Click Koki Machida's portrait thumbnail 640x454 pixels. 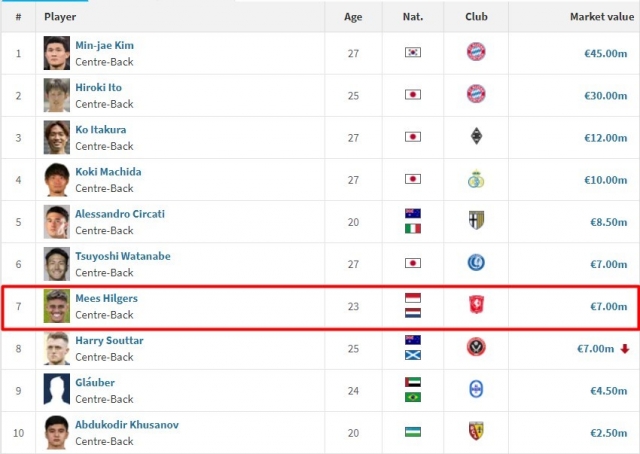click(x=57, y=180)
